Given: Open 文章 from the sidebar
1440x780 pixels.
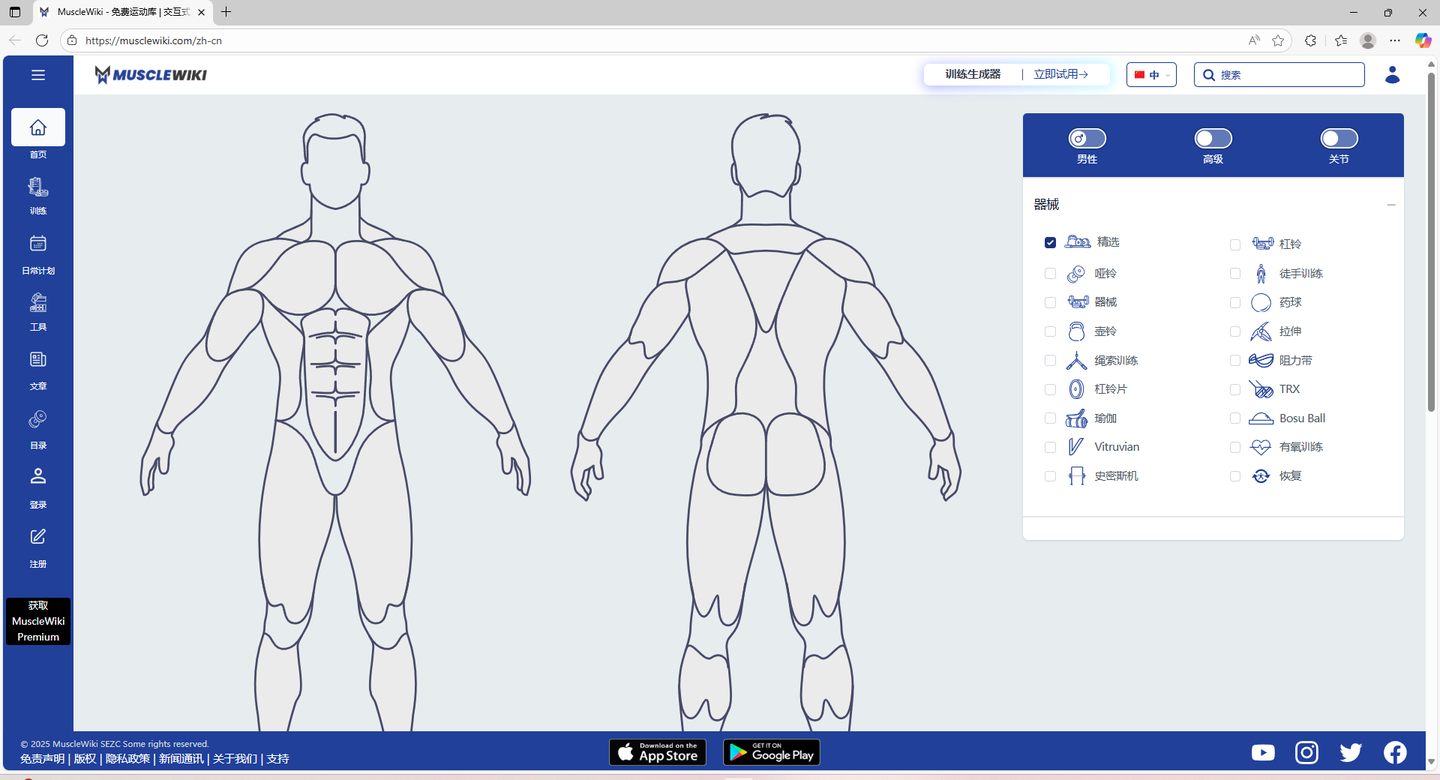Looking at the screenshot, I should click(38, 370).
